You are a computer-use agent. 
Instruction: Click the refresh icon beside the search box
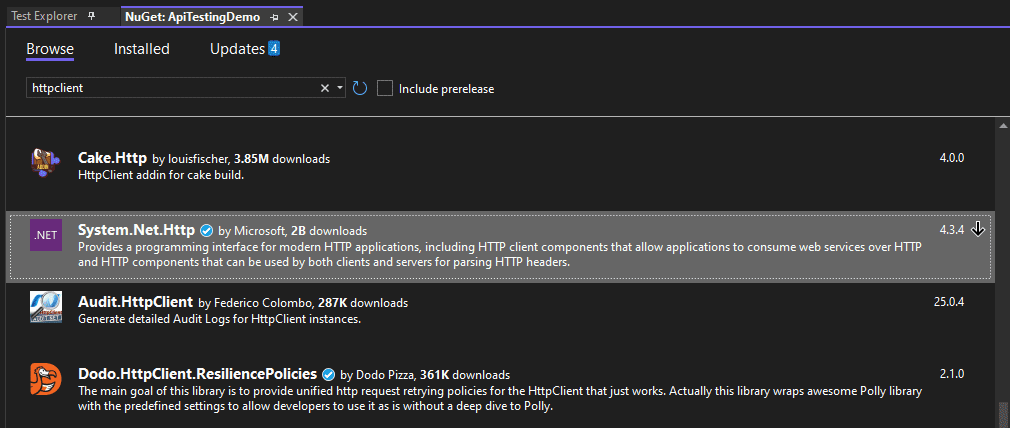pos(360,88)
